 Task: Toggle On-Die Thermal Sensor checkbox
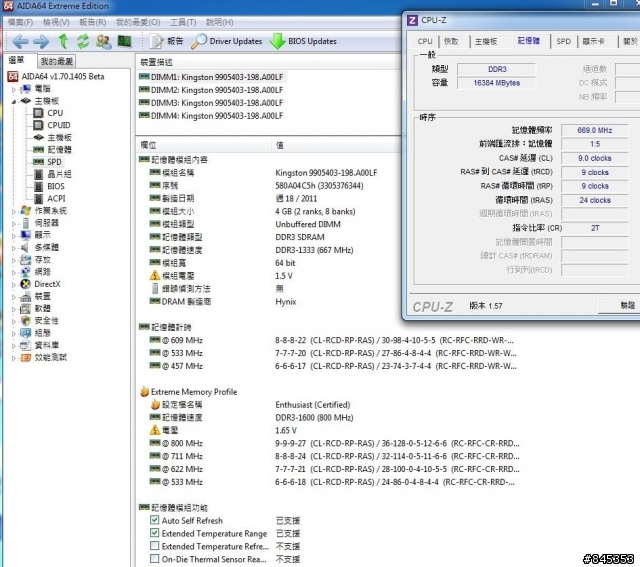click(x=154, y=558)
